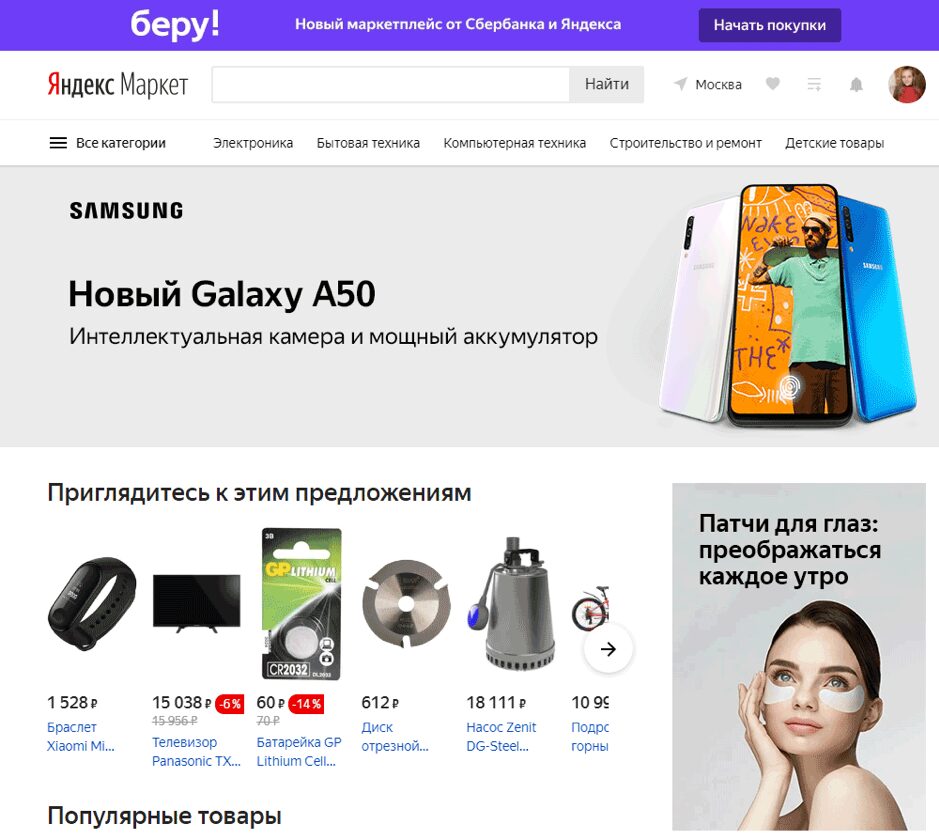This screenshot has width=939, height=839.
Task: Click the Яндекс Маркет logo
Action: pyautogui.click(x=118, y=84)
